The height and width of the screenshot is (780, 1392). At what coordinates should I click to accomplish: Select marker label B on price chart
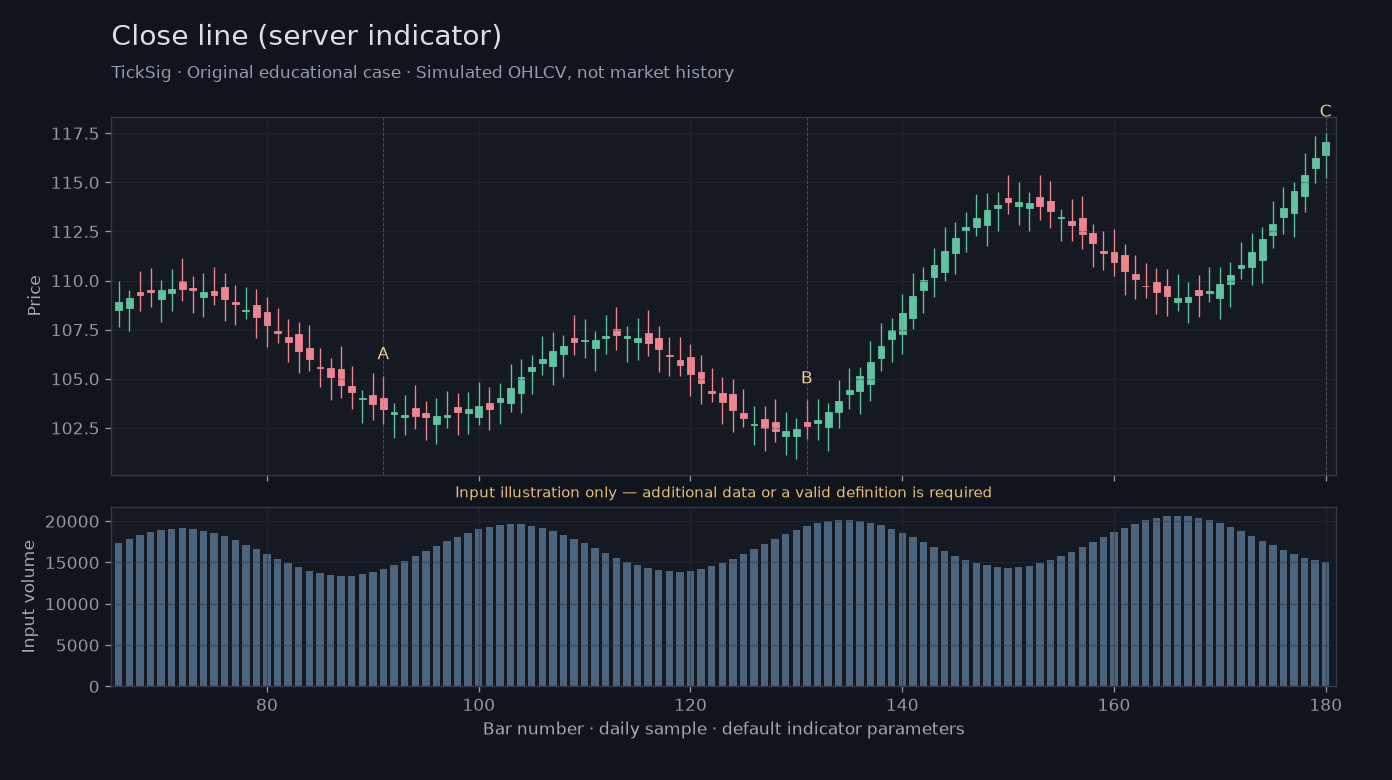pyautogui.click(x=806, y=378)
